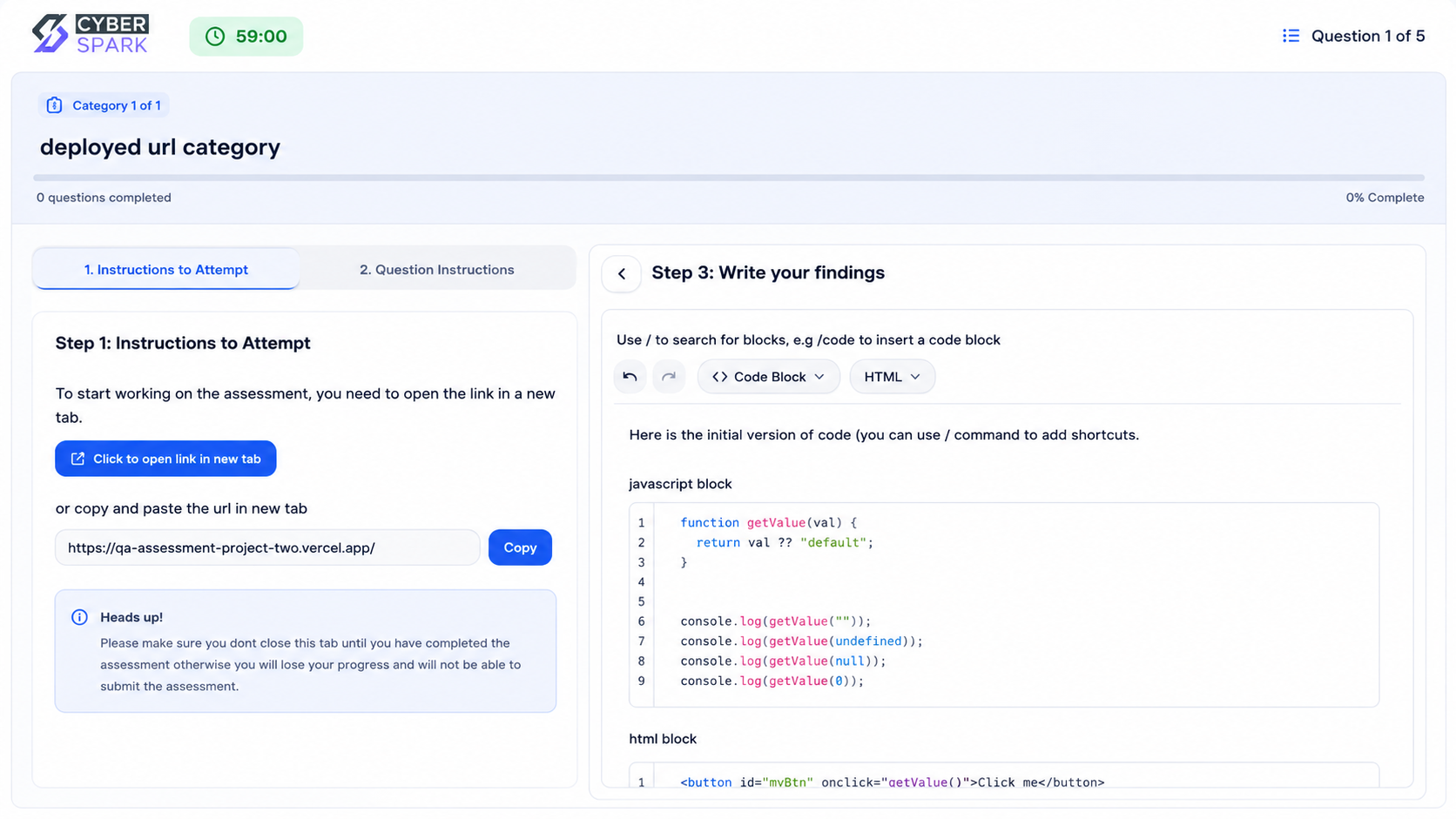Undo the last editor change
The height and width of the screenshot is (819, 1456).
[630, 377]
